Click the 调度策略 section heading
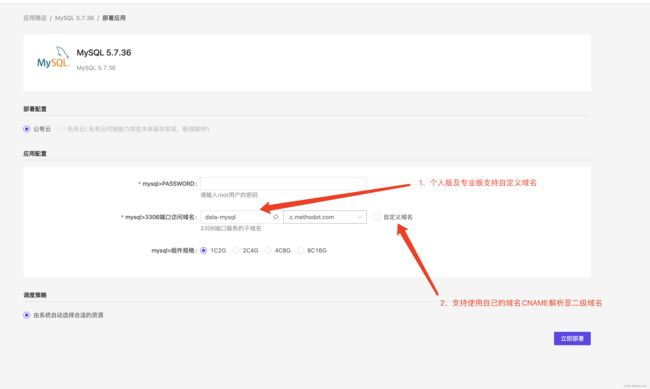The height and width of the screenshot is (389, 650). (35, 295)
